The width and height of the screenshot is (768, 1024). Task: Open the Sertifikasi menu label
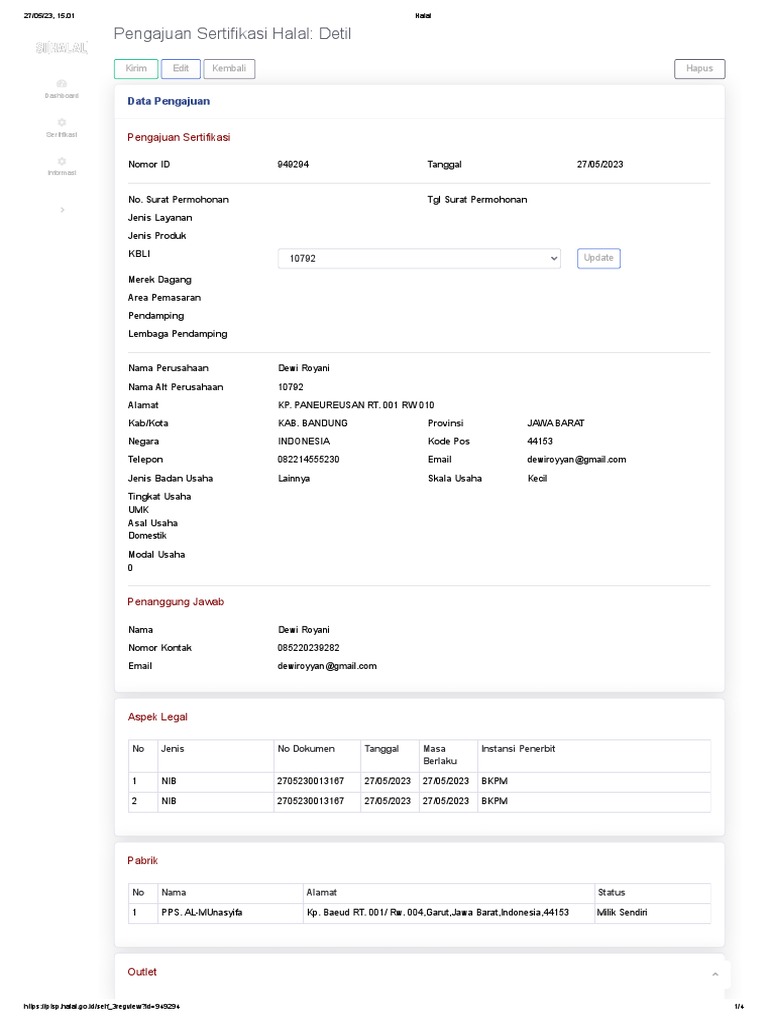tap(61, 134)
